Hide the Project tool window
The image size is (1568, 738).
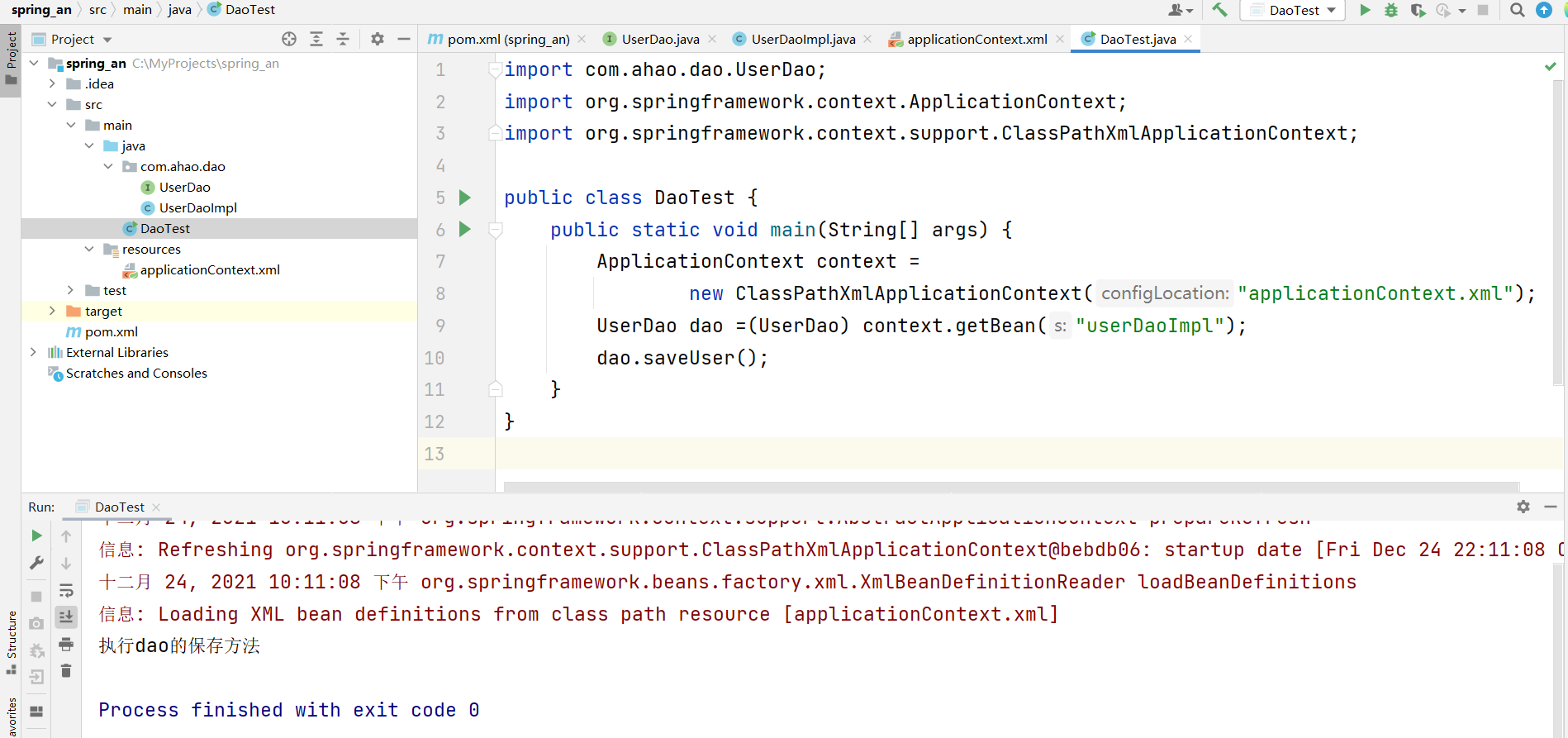tap(403, 39)
